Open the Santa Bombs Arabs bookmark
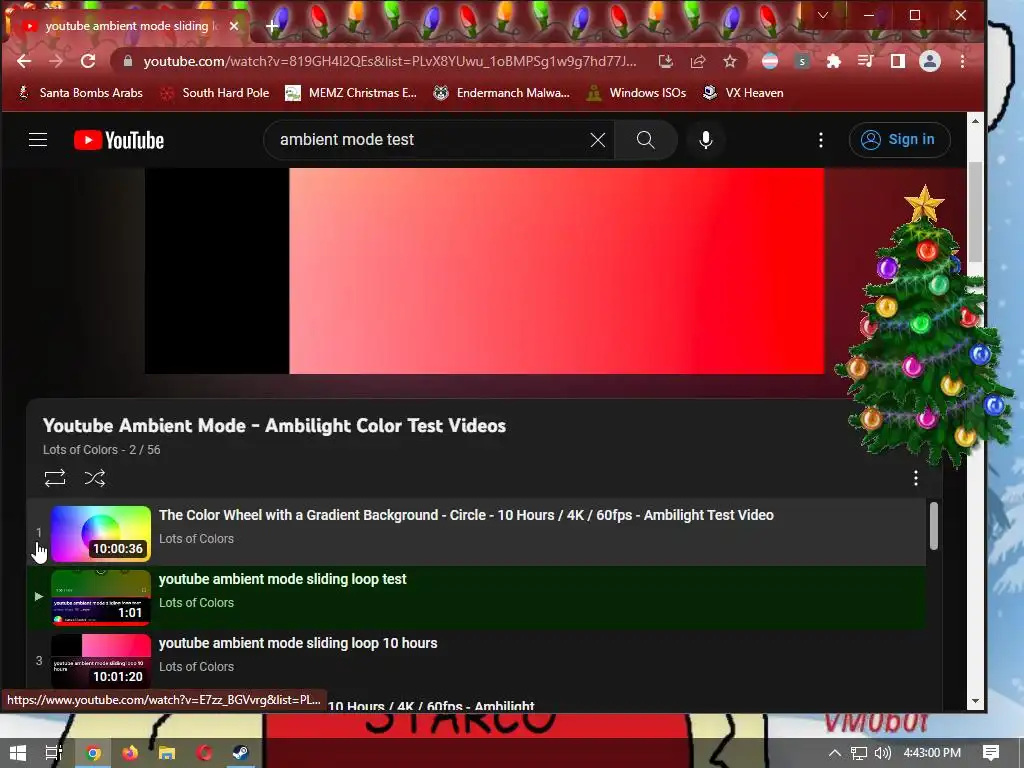Screen dimensions: 1024x768 click(x=80, y=93)
